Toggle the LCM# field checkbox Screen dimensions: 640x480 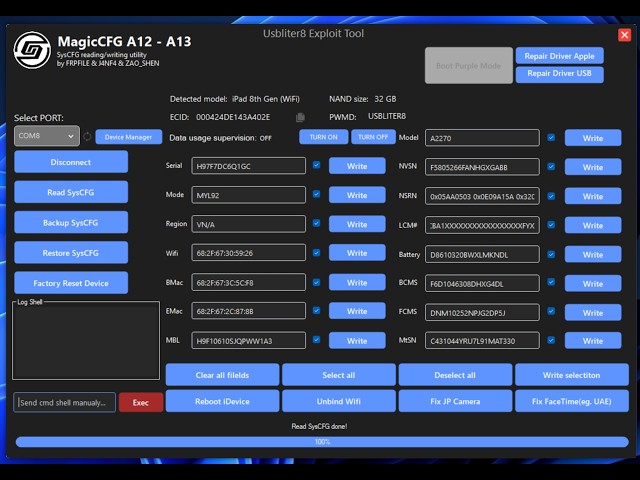[x=551, y=225]
